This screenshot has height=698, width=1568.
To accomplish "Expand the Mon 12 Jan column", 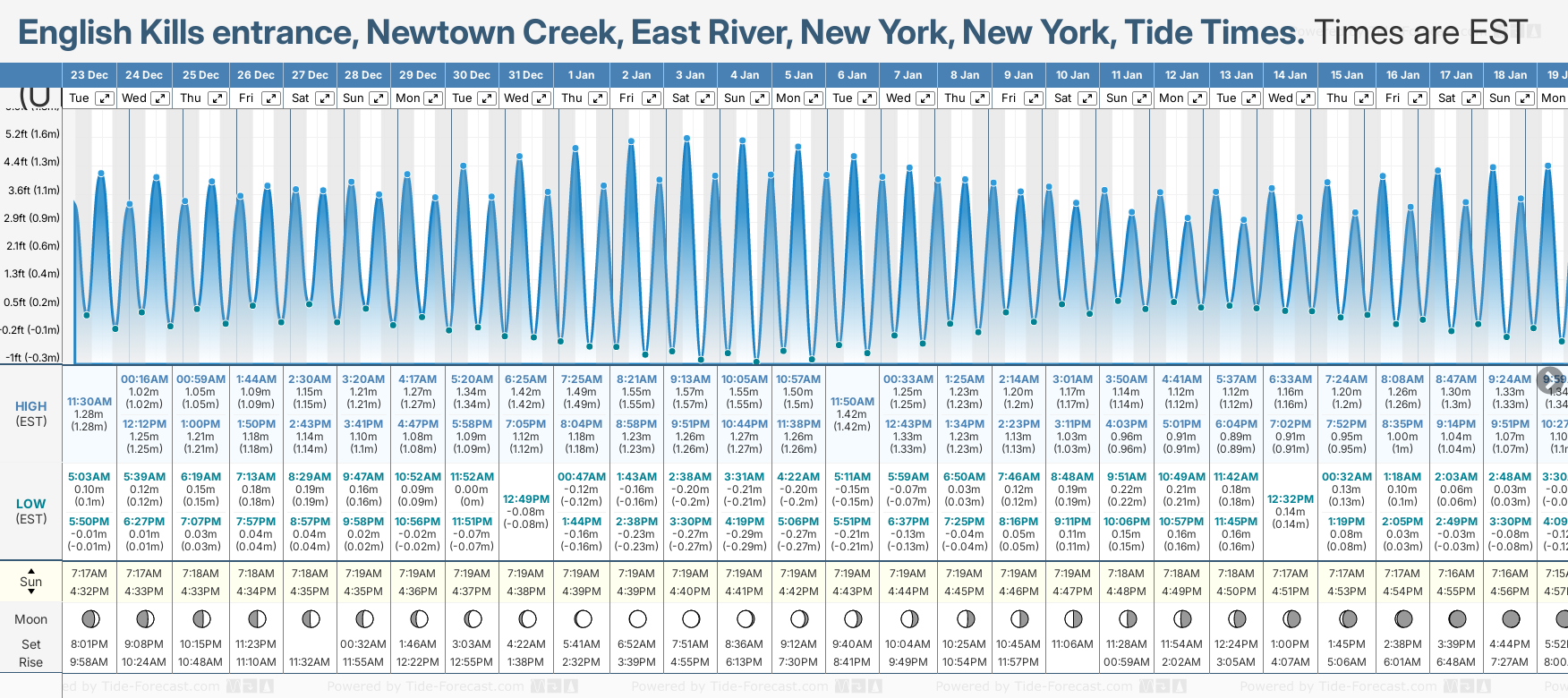I will [x=1197, y=98].
